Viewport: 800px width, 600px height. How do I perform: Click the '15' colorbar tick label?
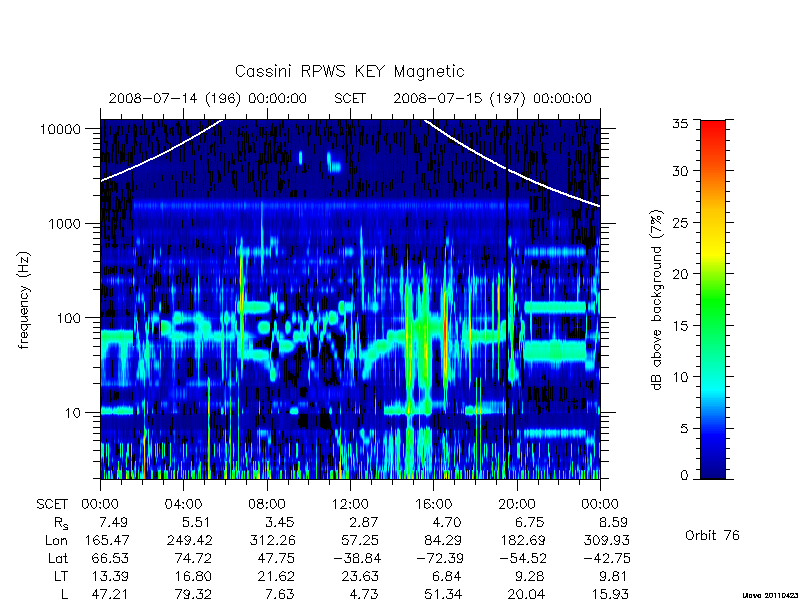680,326
